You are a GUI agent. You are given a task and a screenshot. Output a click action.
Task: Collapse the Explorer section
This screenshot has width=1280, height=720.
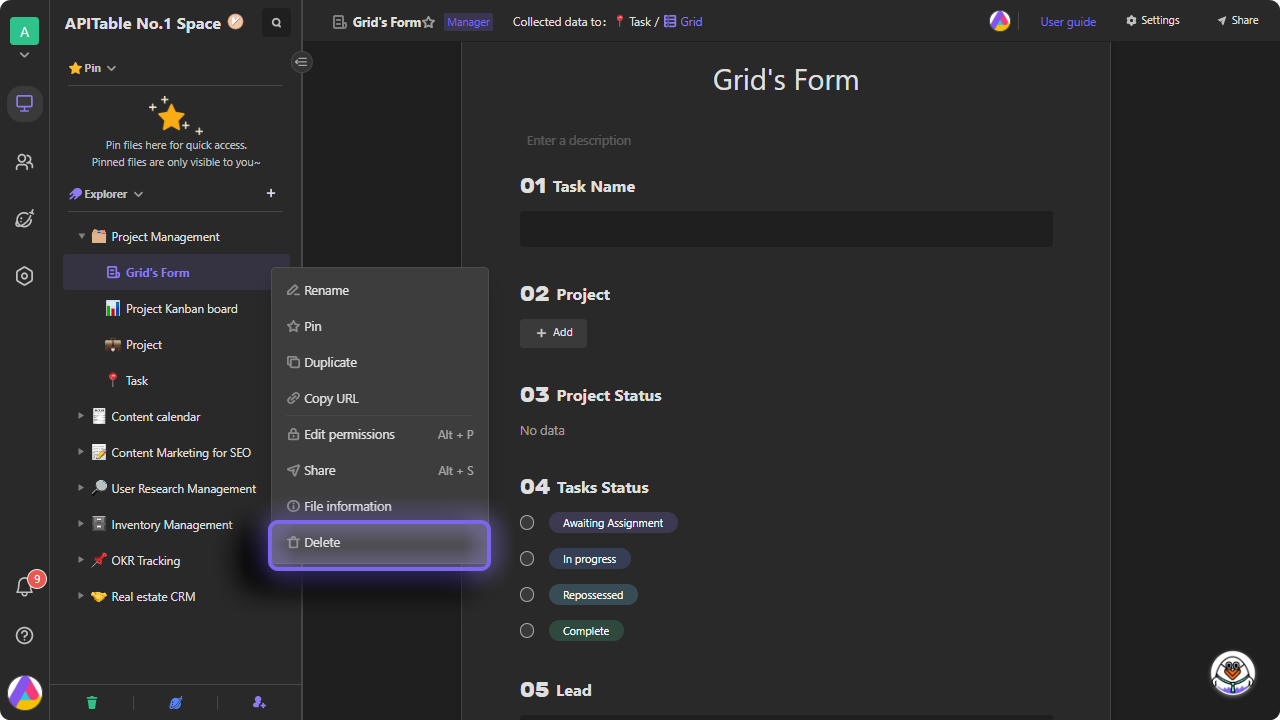[x=138, y=194]
